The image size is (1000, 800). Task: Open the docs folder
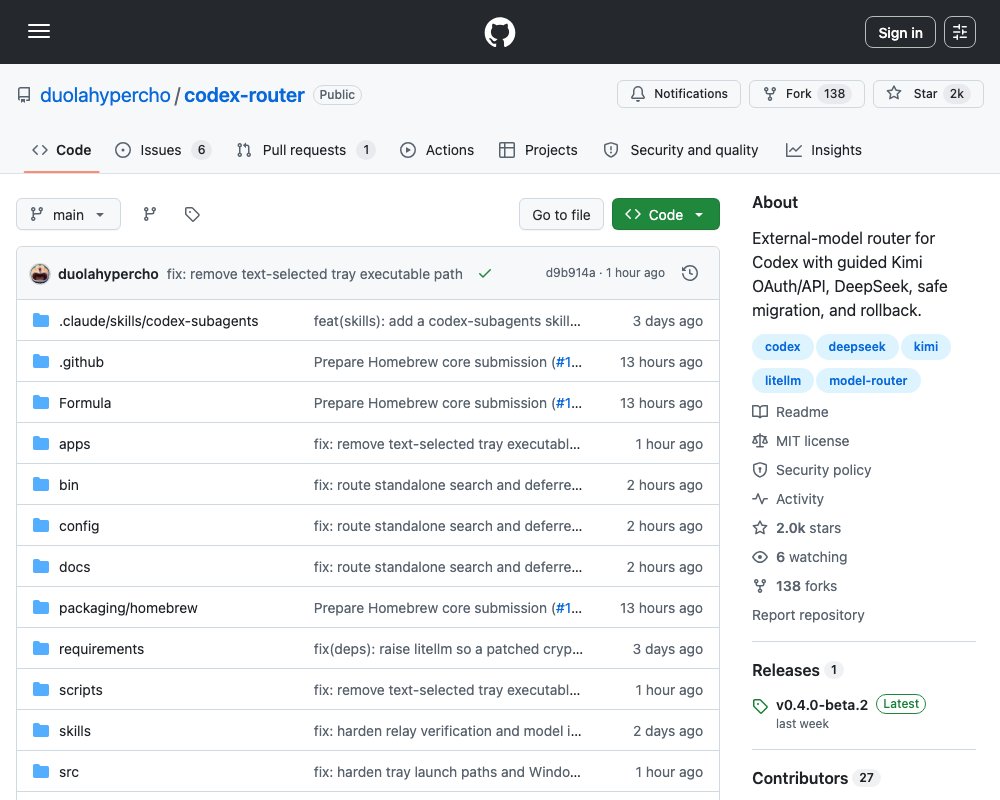[x=75, y=567]
